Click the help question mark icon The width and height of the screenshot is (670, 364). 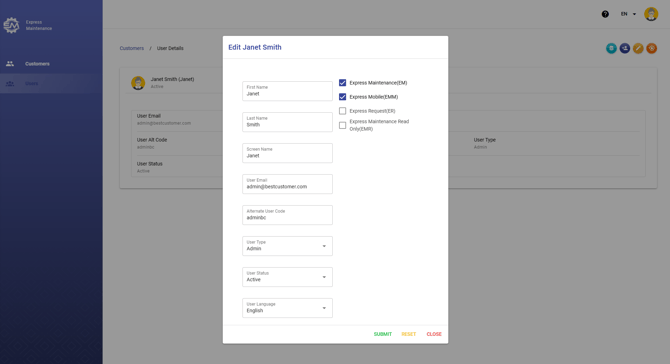(605, 14)
